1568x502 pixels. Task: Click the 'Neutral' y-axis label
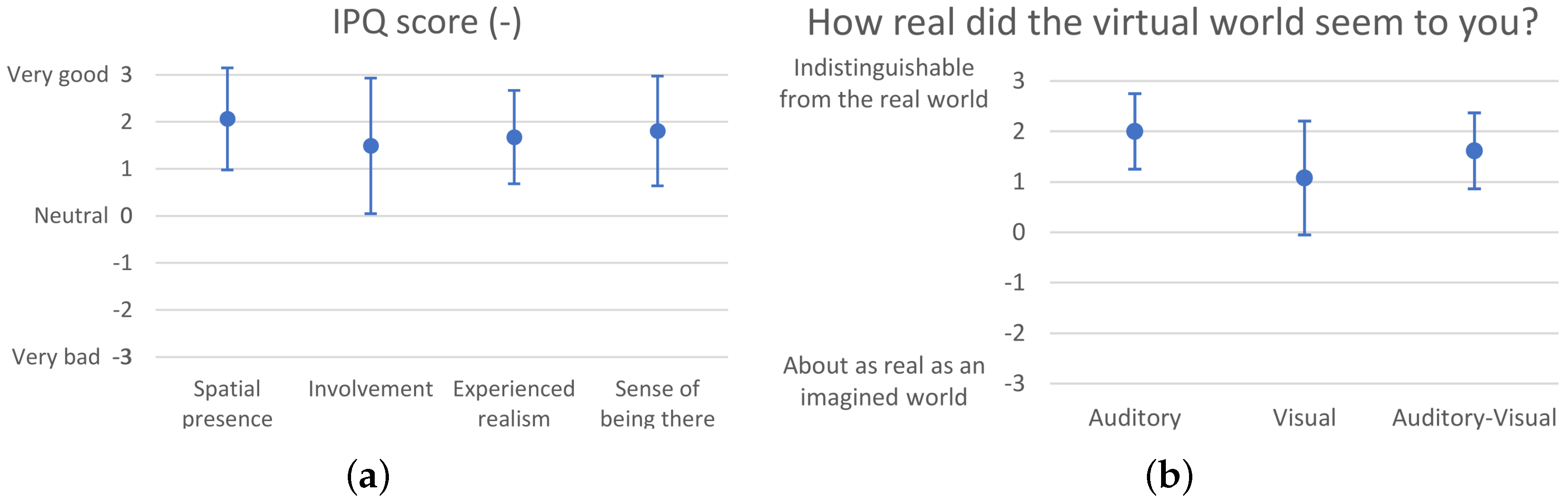[x=70, y=215]
